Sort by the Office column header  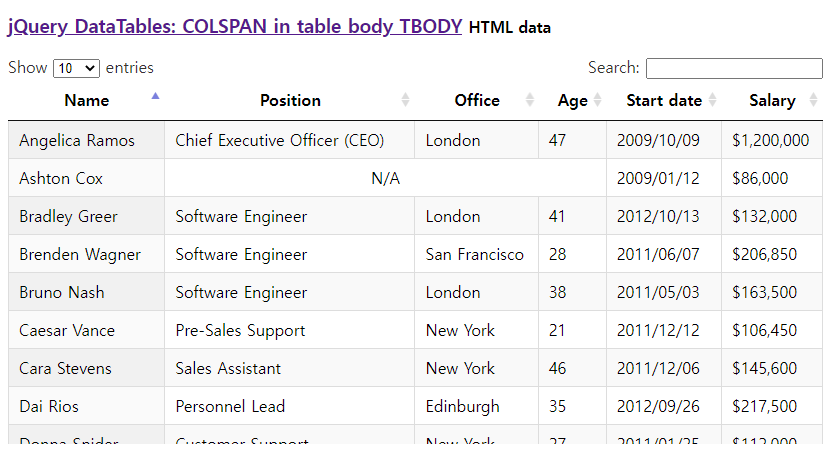pos(476,100)
